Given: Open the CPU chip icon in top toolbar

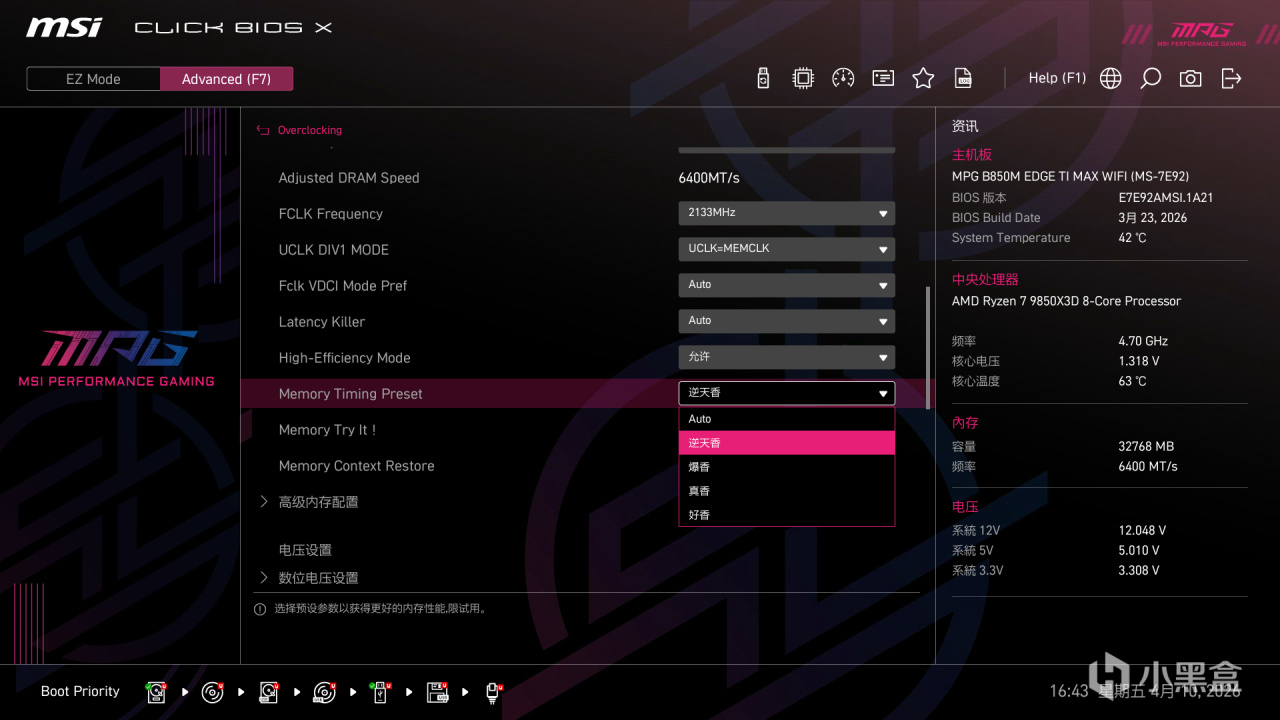Looking at the screenshot, I should pyautogui.click(x=803, y=78).
